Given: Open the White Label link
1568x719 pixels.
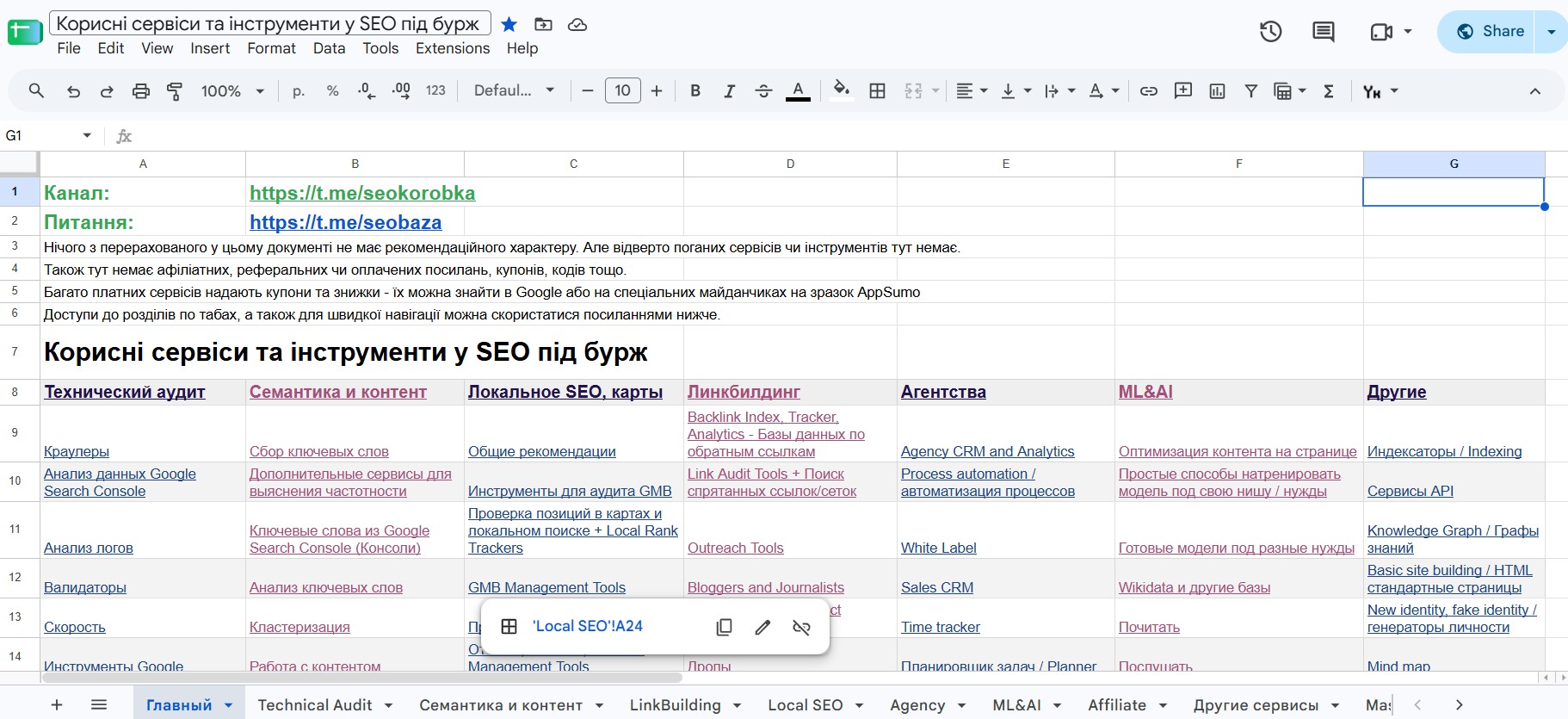Looking at the screenshot, I should 939,548.
